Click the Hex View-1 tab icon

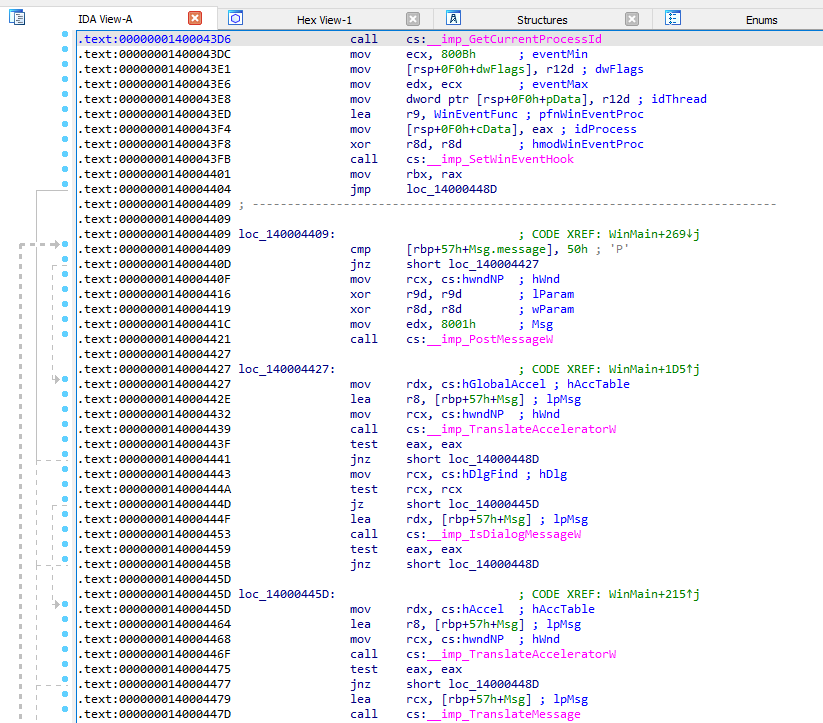[x=235, y=18]
